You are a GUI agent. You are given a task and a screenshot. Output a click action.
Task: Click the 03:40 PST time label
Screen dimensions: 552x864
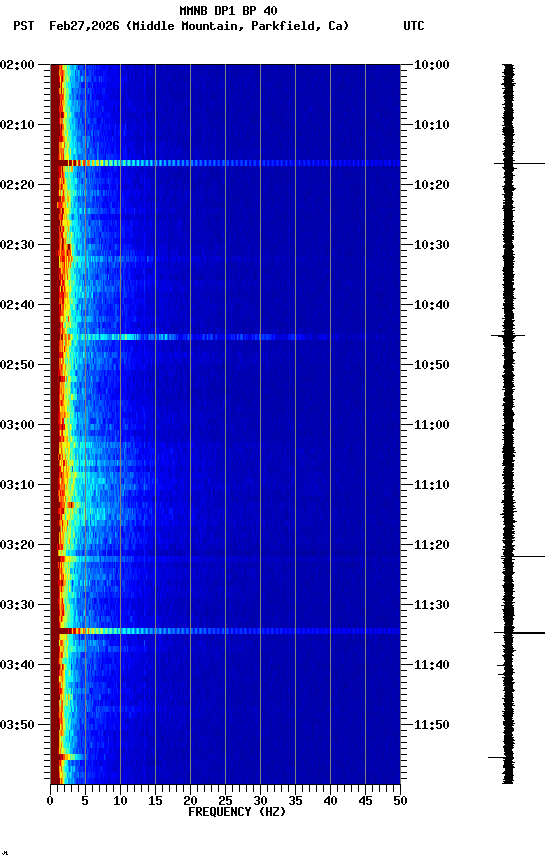click(x=17, y=665)
